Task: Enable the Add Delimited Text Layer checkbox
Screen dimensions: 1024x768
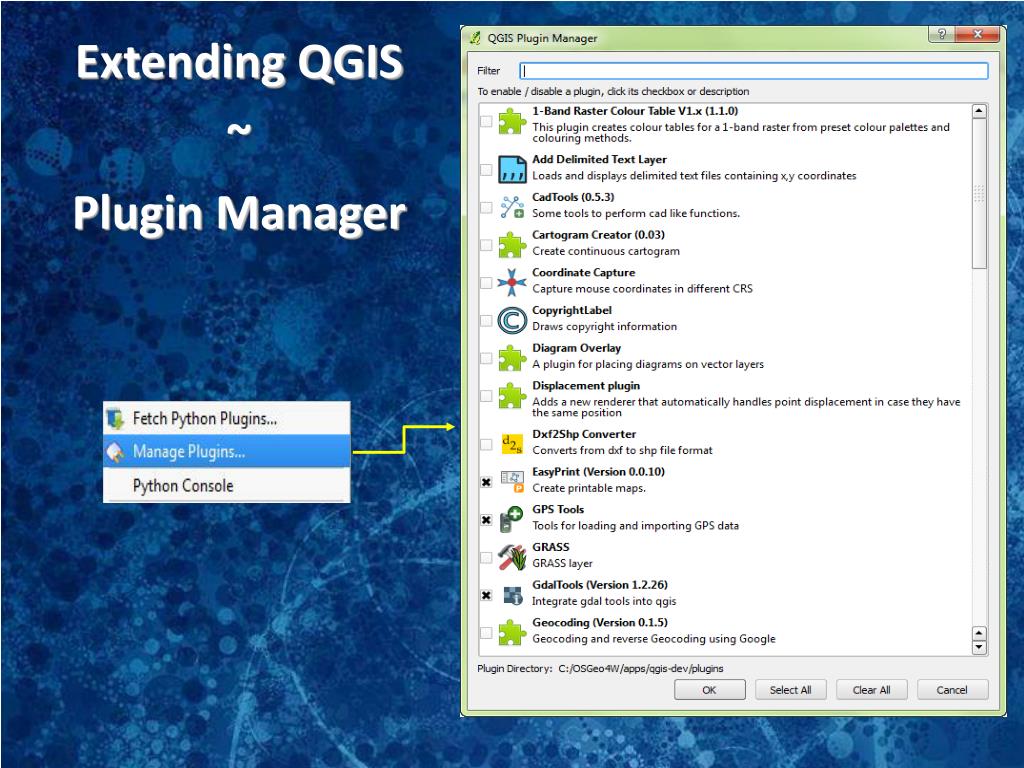Action: coord(486,170)
